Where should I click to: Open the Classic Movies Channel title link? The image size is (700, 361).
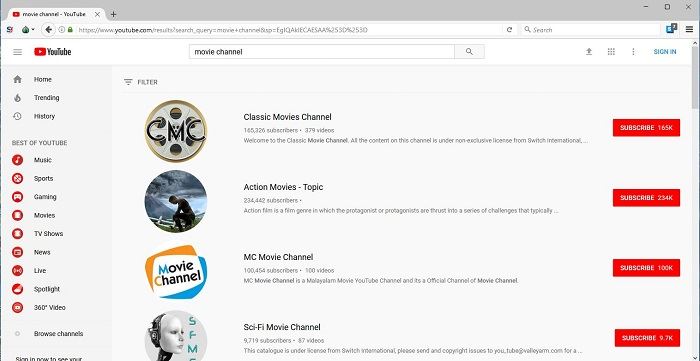tap(288, 117)
